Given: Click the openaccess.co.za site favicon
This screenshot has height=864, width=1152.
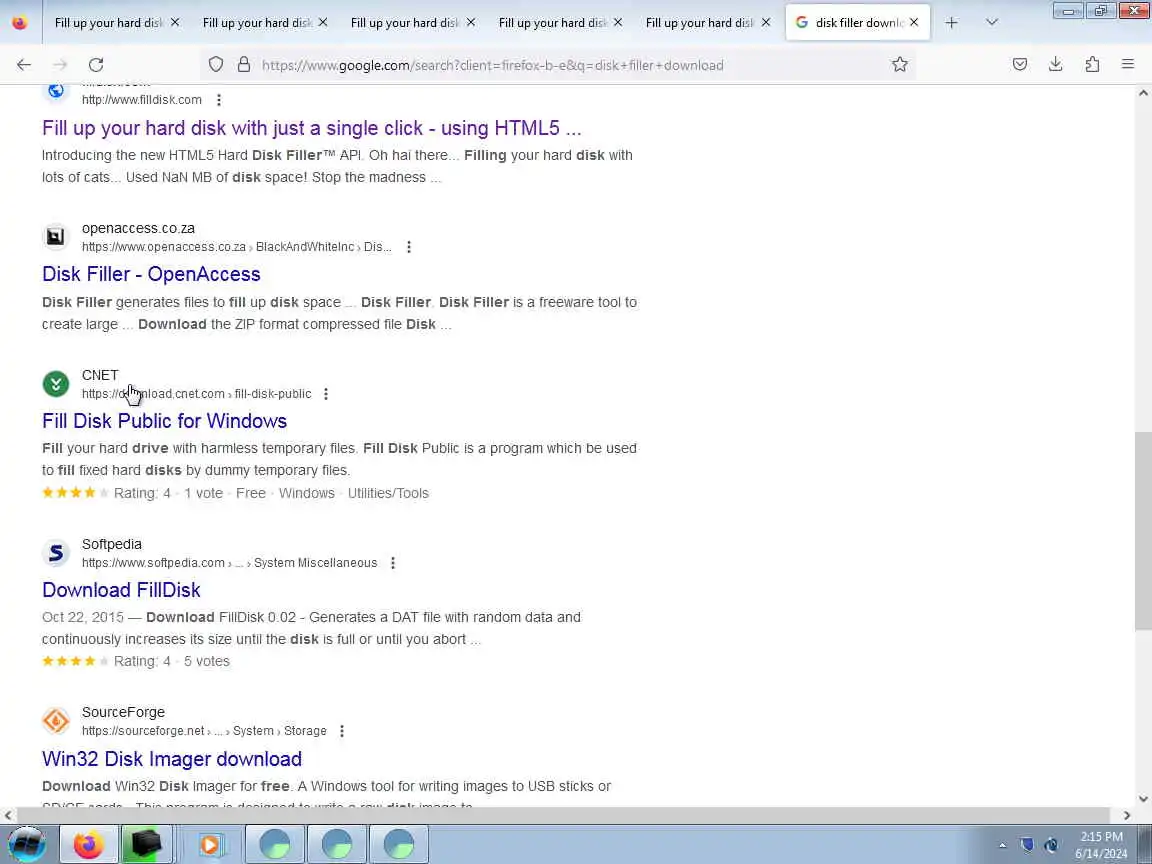Looking at the screenshot, I should [56, 237].
